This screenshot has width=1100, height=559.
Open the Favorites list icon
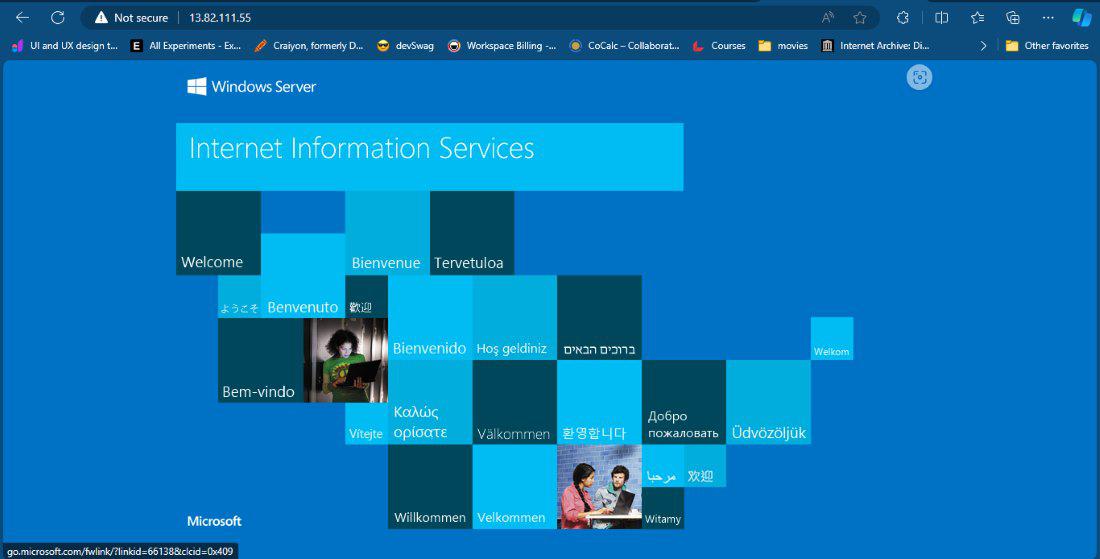pyautogui.click(x=977, y=18)
